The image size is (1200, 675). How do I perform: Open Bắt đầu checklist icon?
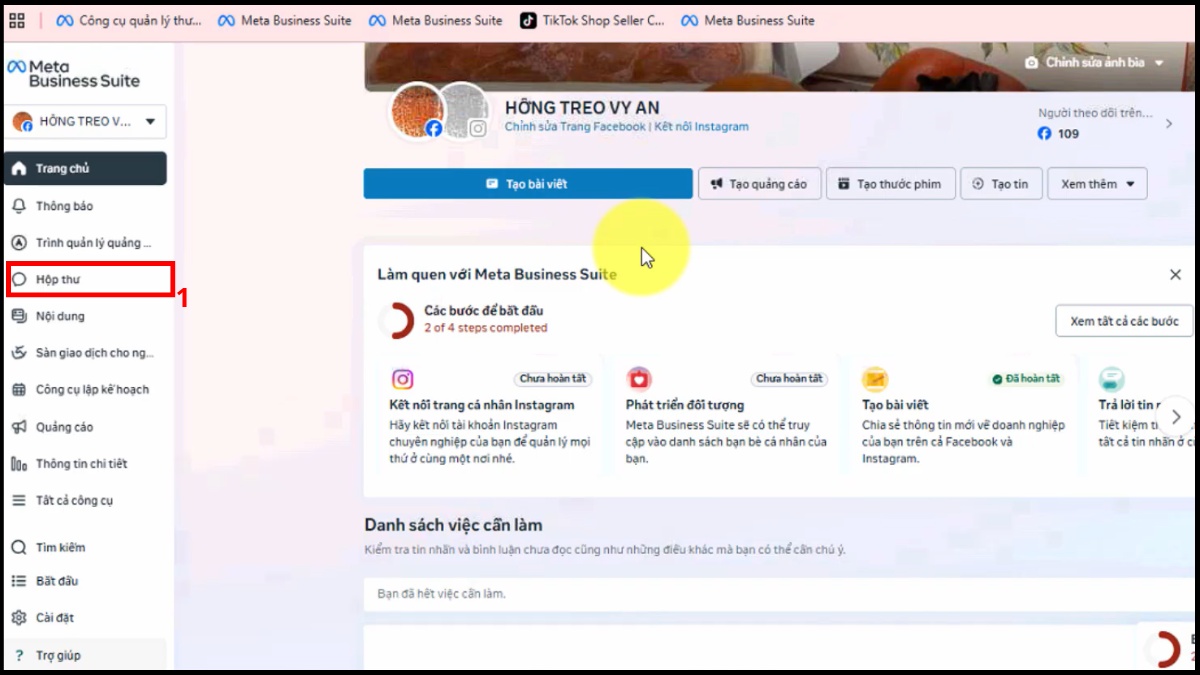coord(18,581)
